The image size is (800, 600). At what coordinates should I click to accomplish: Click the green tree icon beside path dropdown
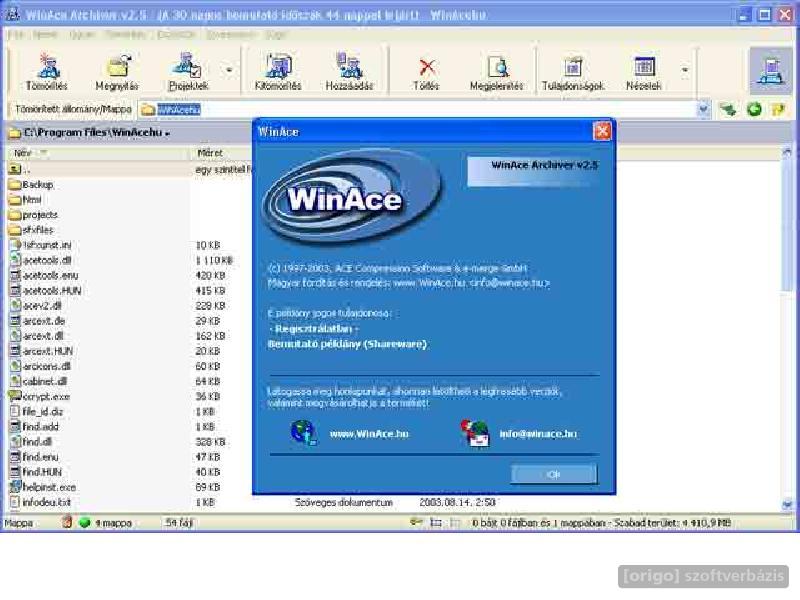(728, 109)
